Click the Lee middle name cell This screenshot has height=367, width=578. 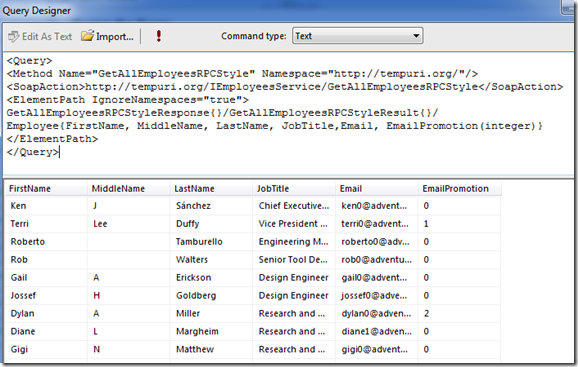pyautogui.click(x=129, y=224)
